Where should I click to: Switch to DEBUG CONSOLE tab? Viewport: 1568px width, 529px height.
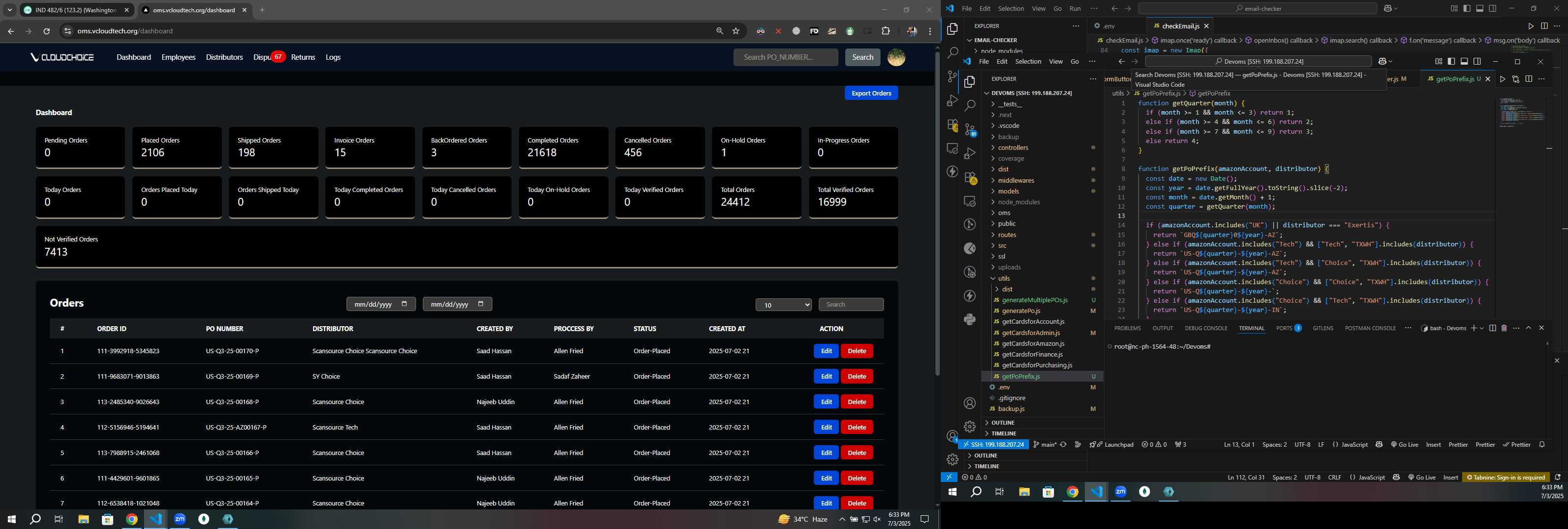(1206, 328)
